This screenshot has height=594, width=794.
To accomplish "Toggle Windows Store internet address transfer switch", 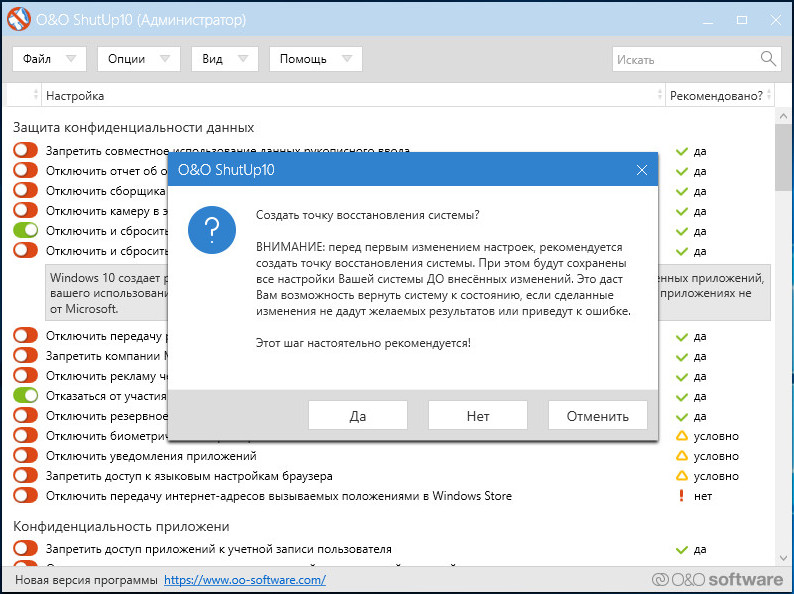I will coord(26,495).
